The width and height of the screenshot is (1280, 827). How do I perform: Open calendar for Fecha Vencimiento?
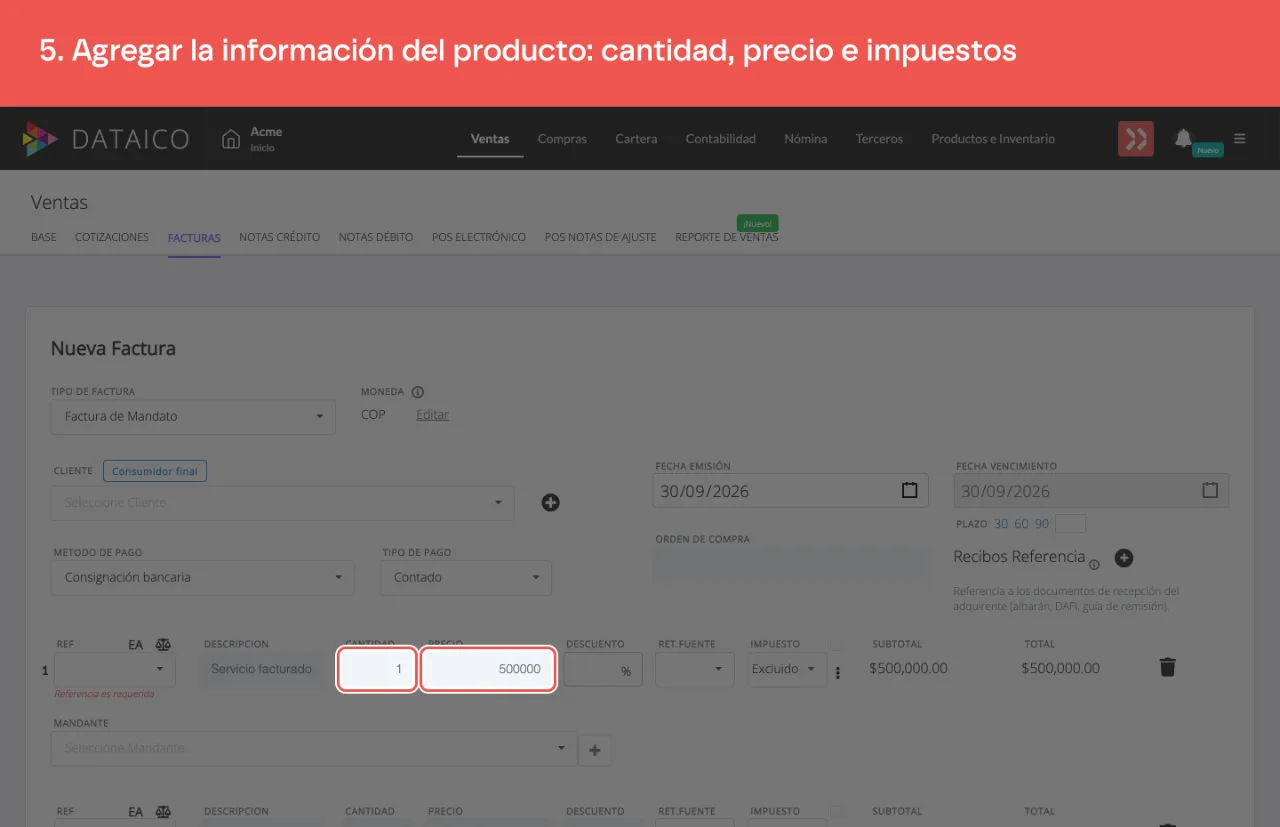[1210, 491]
